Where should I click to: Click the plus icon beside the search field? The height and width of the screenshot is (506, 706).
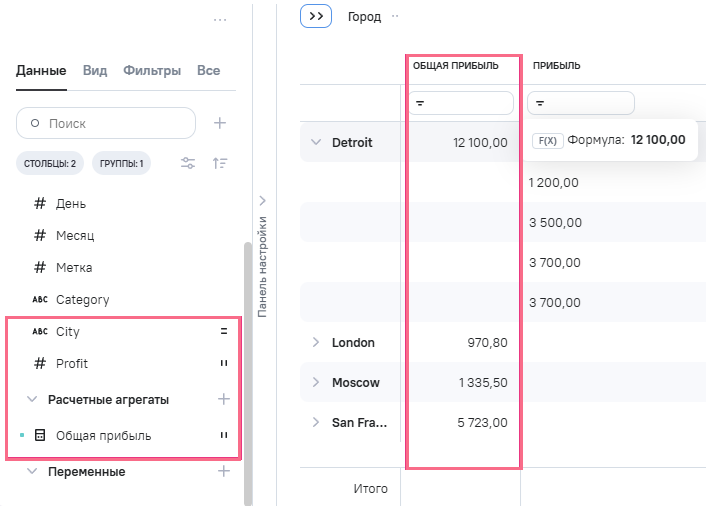[220, 123]
